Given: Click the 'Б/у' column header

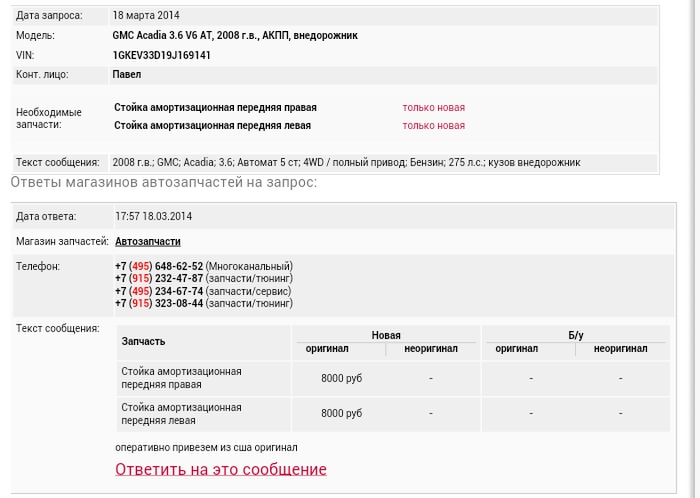Looking at the screenshot, I should 575,335.
